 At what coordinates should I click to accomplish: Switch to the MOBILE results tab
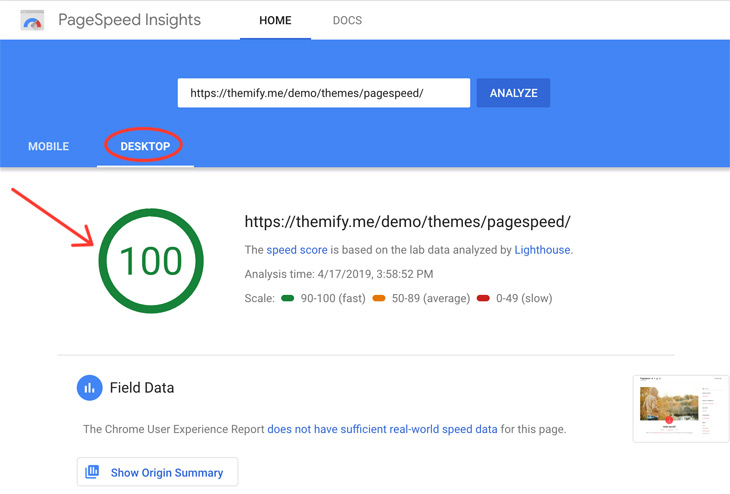(x=48, y=146)
